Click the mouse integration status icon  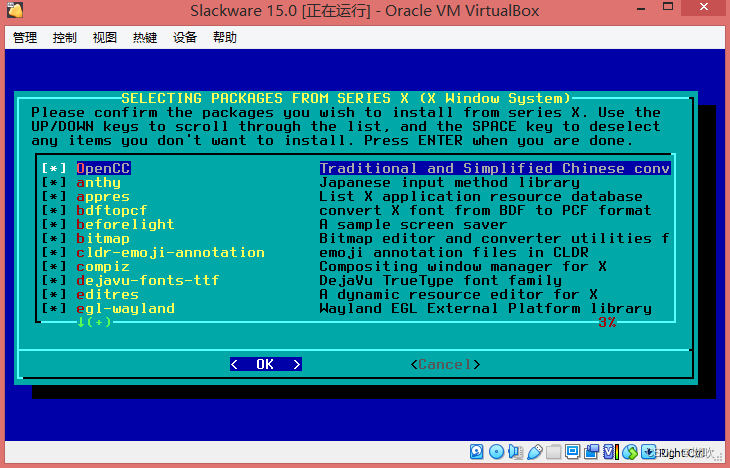pyautogui.click(x=629, y=452)
